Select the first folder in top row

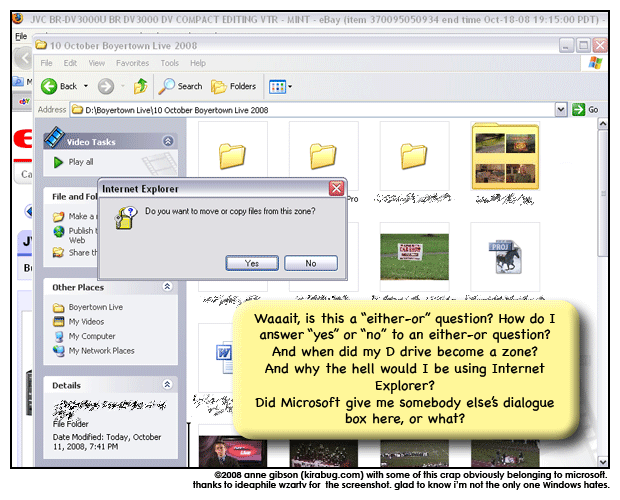[232, 157]
